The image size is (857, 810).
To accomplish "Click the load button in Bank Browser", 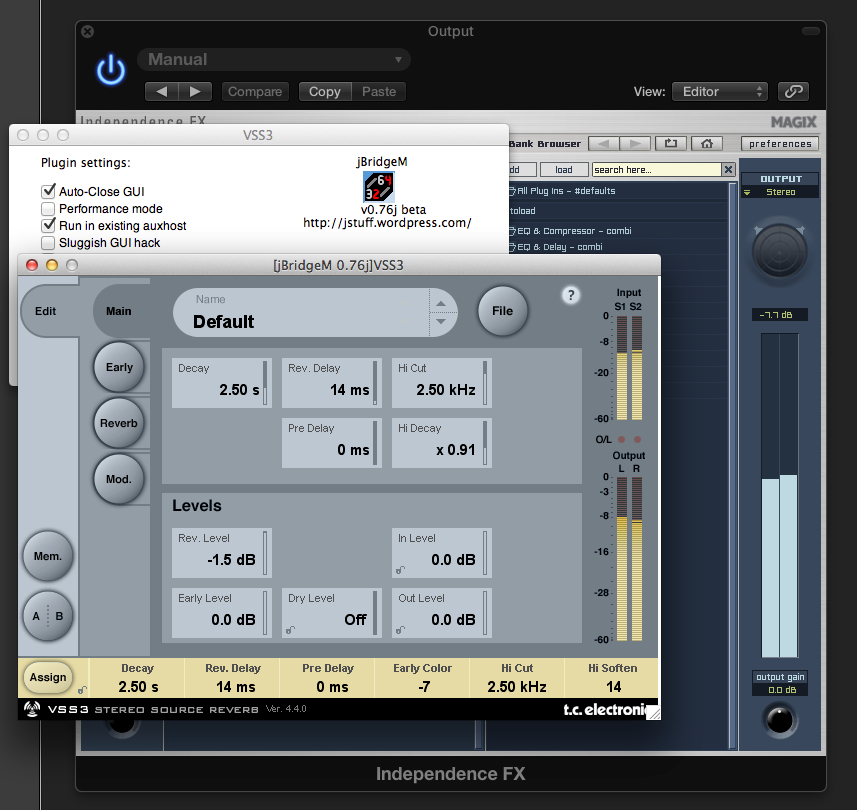I will tap(564, 169).
